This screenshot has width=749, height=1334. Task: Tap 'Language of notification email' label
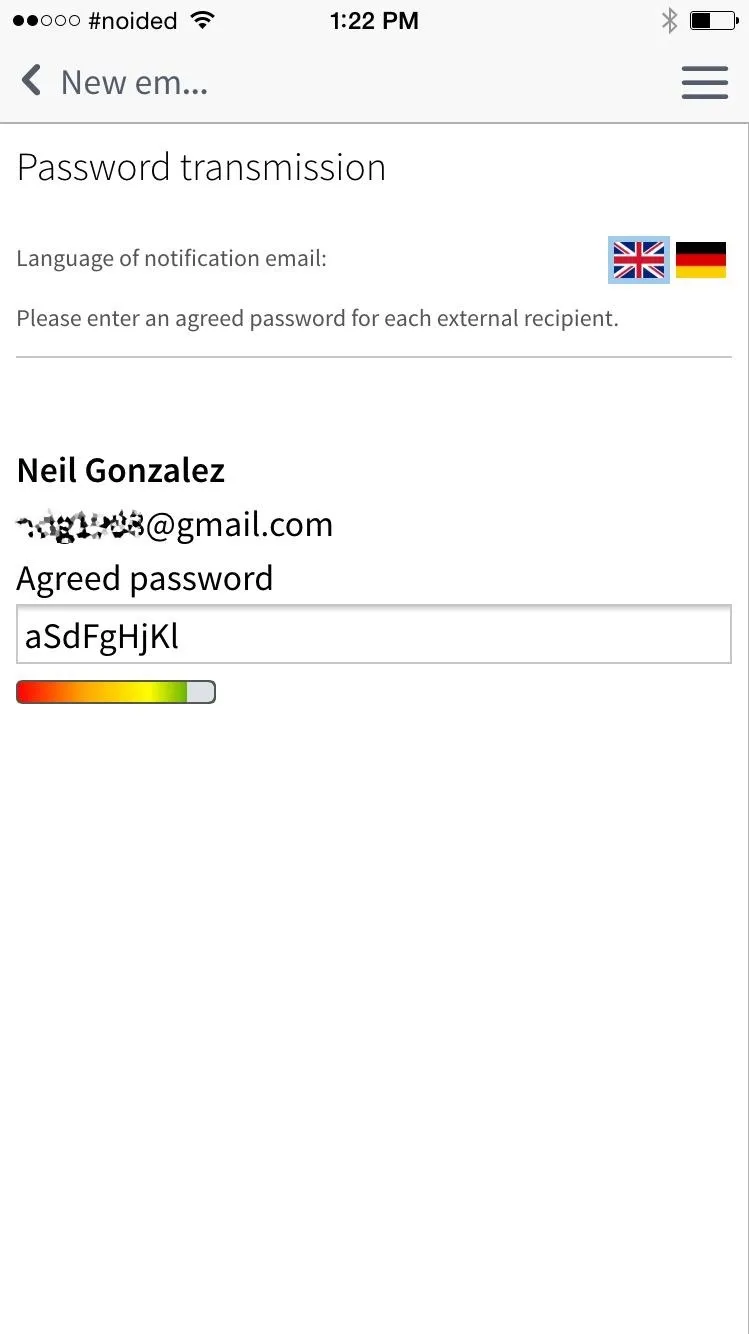tap(172, 258)
